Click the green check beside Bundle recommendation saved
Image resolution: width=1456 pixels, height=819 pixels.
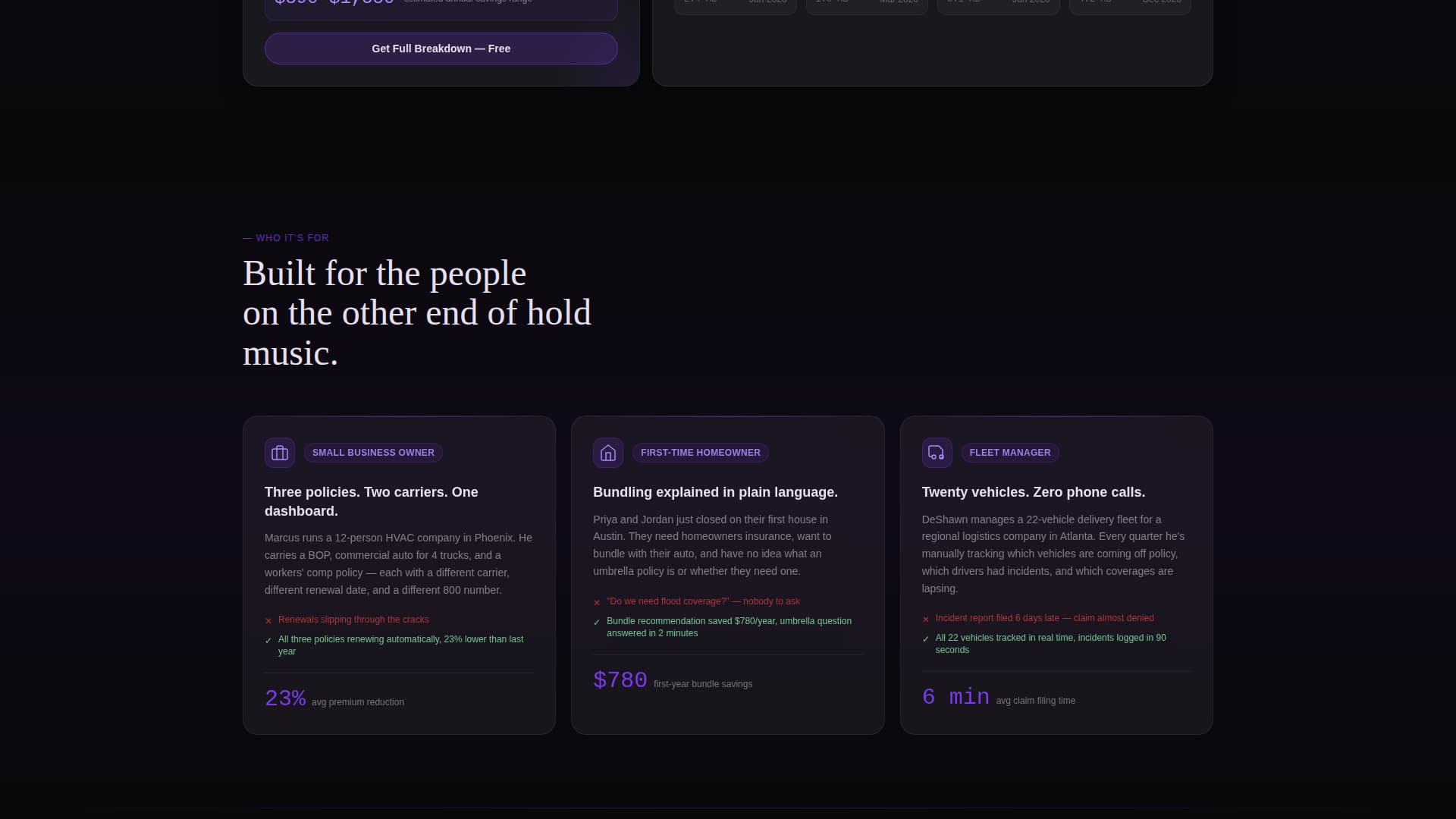pos(597,622)
